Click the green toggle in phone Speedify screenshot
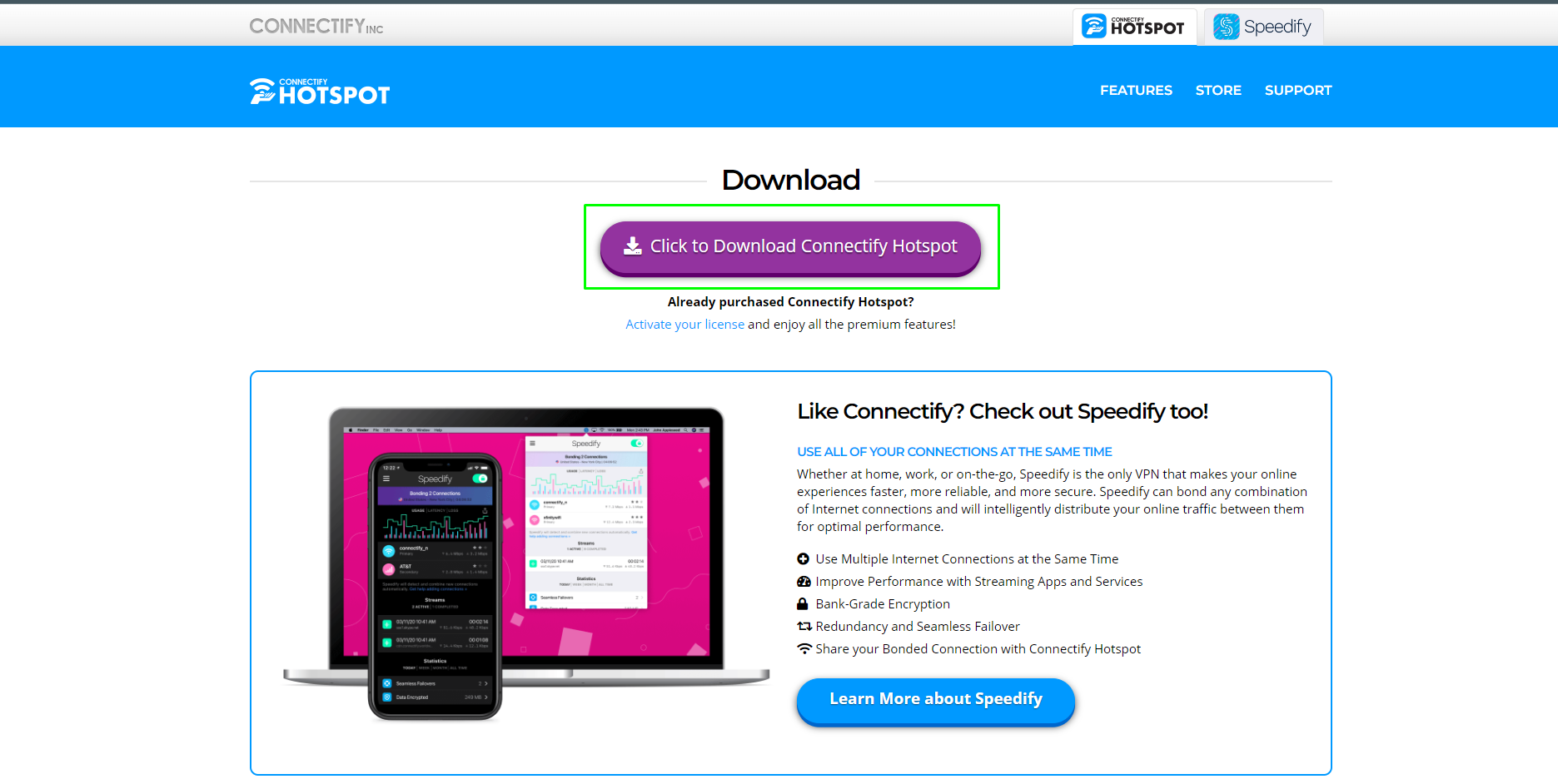Screen dimensions: 1558x784 (x=480, y=479)
